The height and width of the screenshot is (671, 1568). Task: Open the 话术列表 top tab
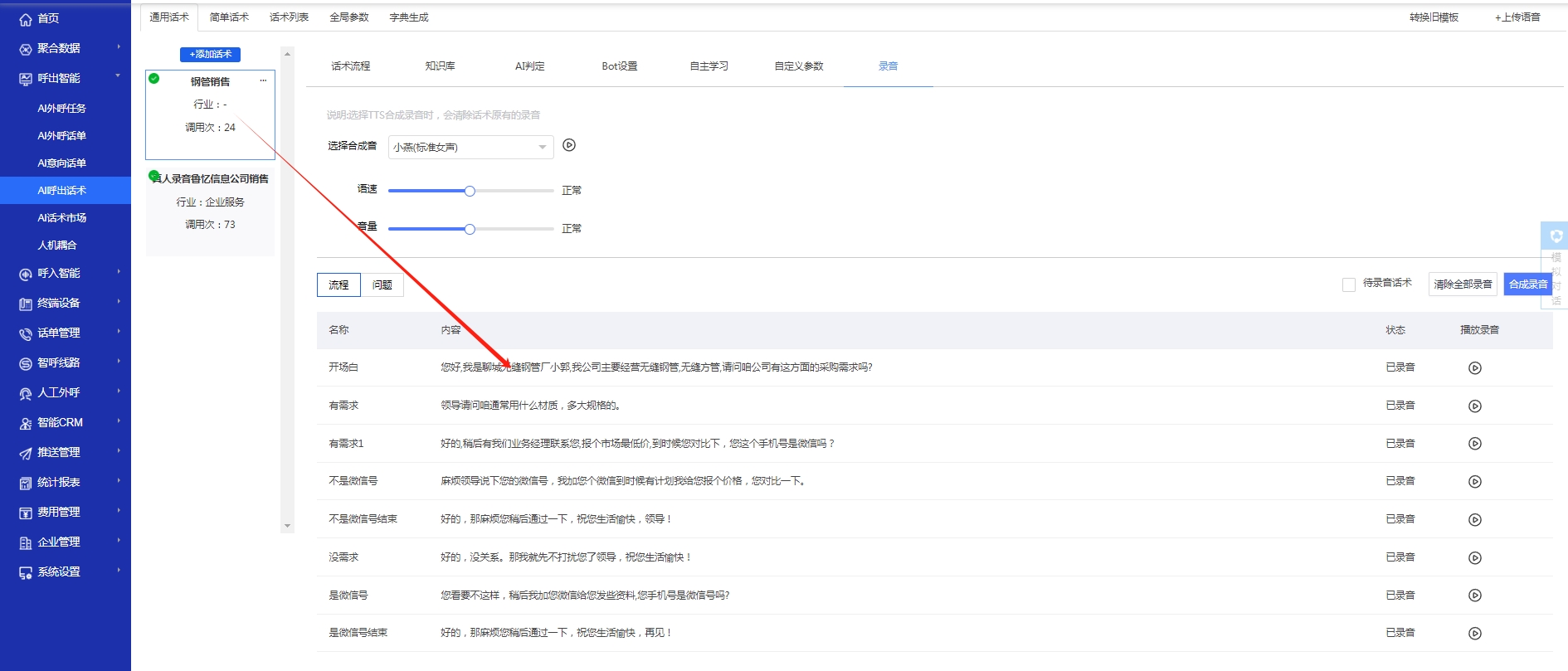[289, 17]
